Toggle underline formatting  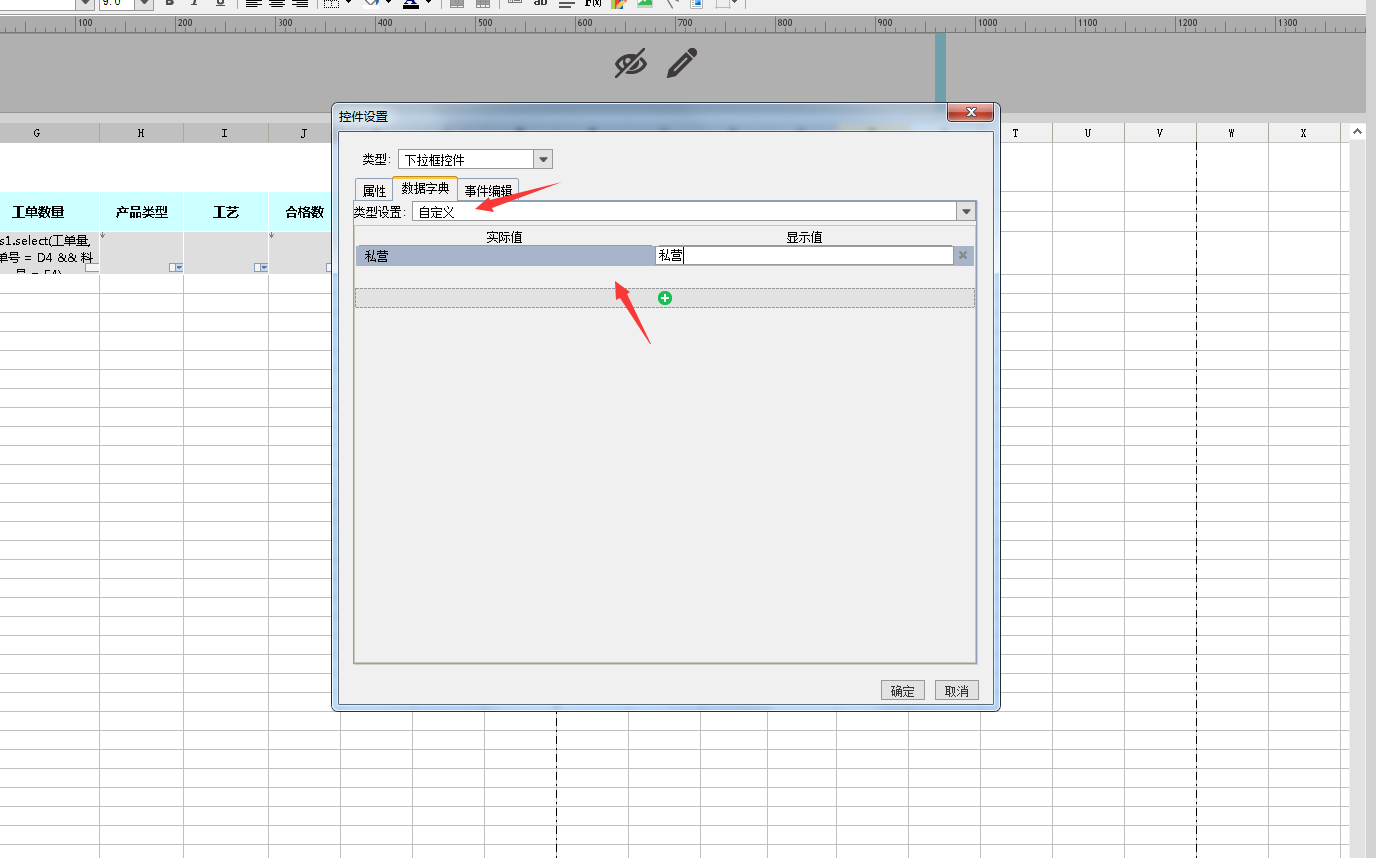220,4
